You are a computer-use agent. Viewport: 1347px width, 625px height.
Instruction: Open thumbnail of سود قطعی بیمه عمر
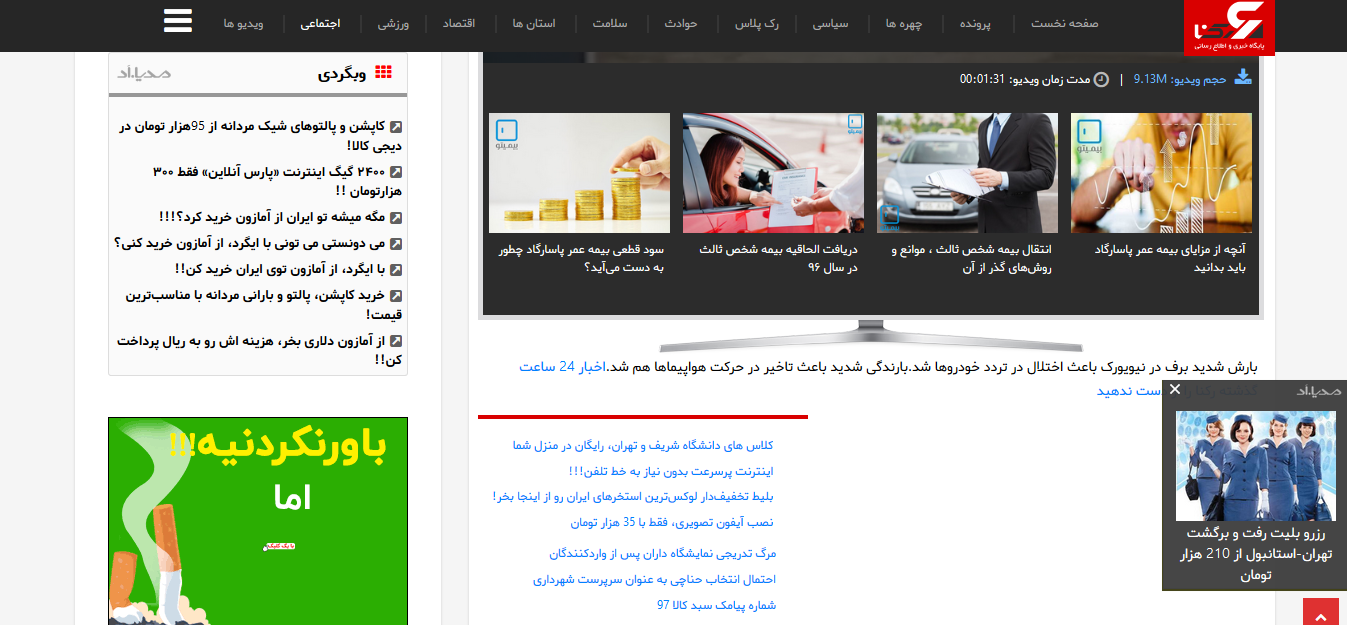(x=579, y=173)
